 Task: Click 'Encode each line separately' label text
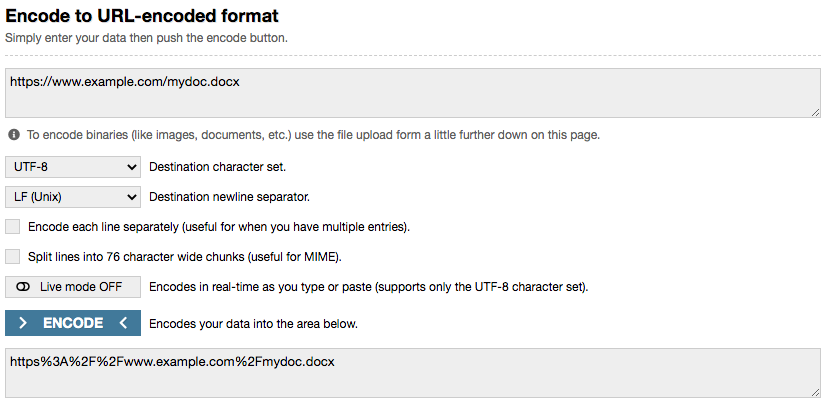point(219,227)
